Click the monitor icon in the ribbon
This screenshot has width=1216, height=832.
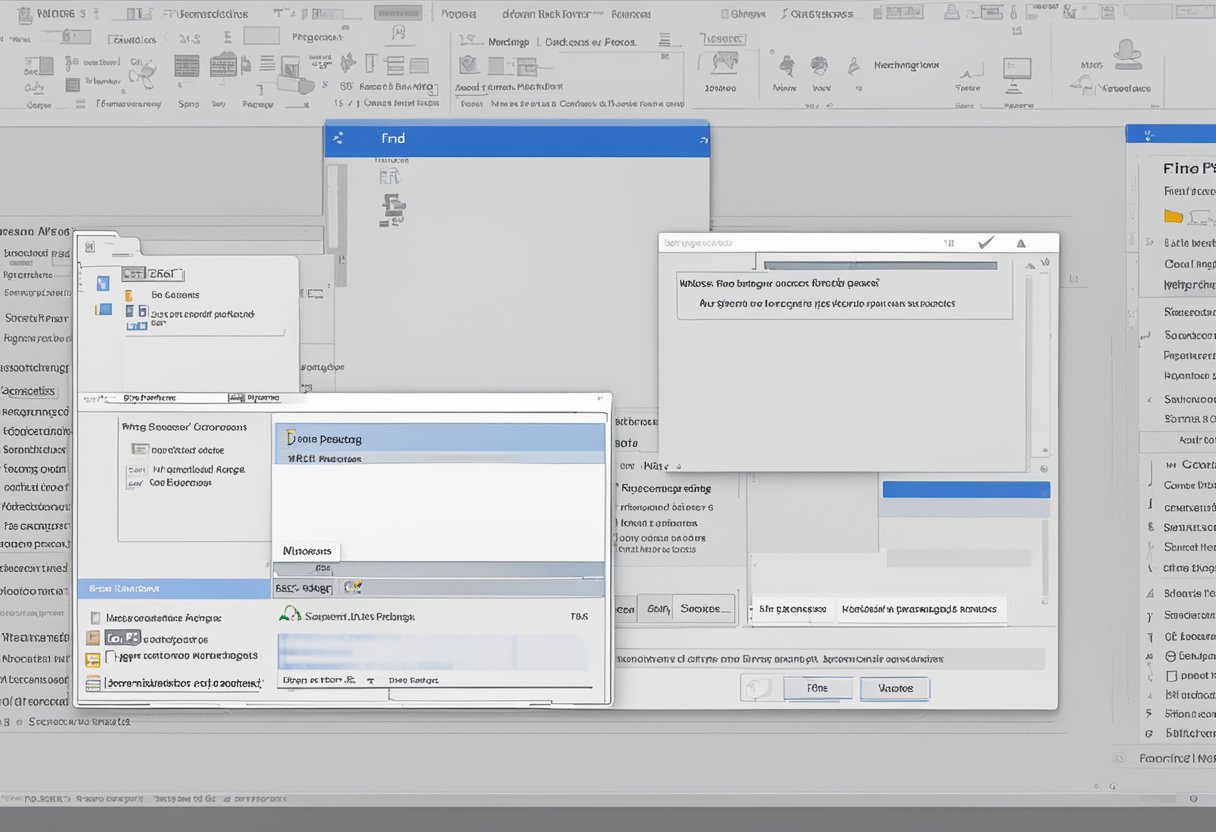click(x=1016, y=68)
